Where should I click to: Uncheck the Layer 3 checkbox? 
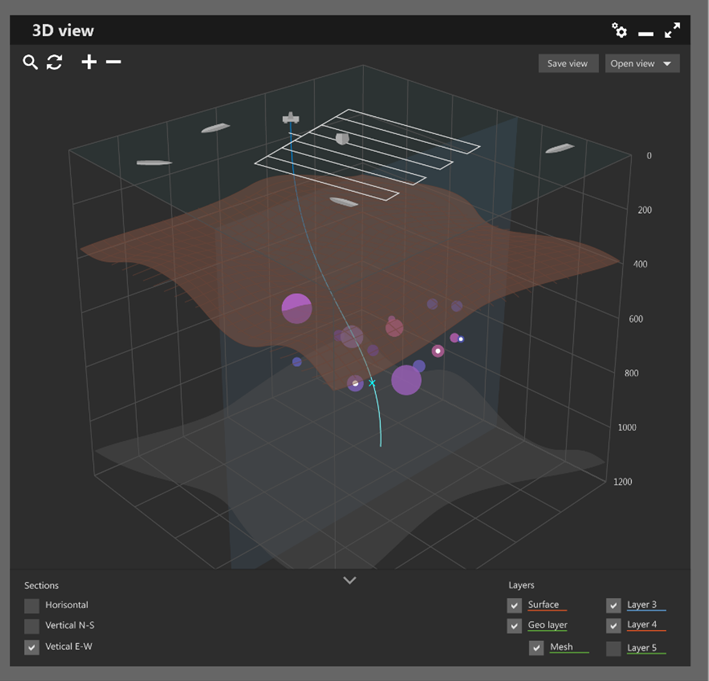[614, 605]
